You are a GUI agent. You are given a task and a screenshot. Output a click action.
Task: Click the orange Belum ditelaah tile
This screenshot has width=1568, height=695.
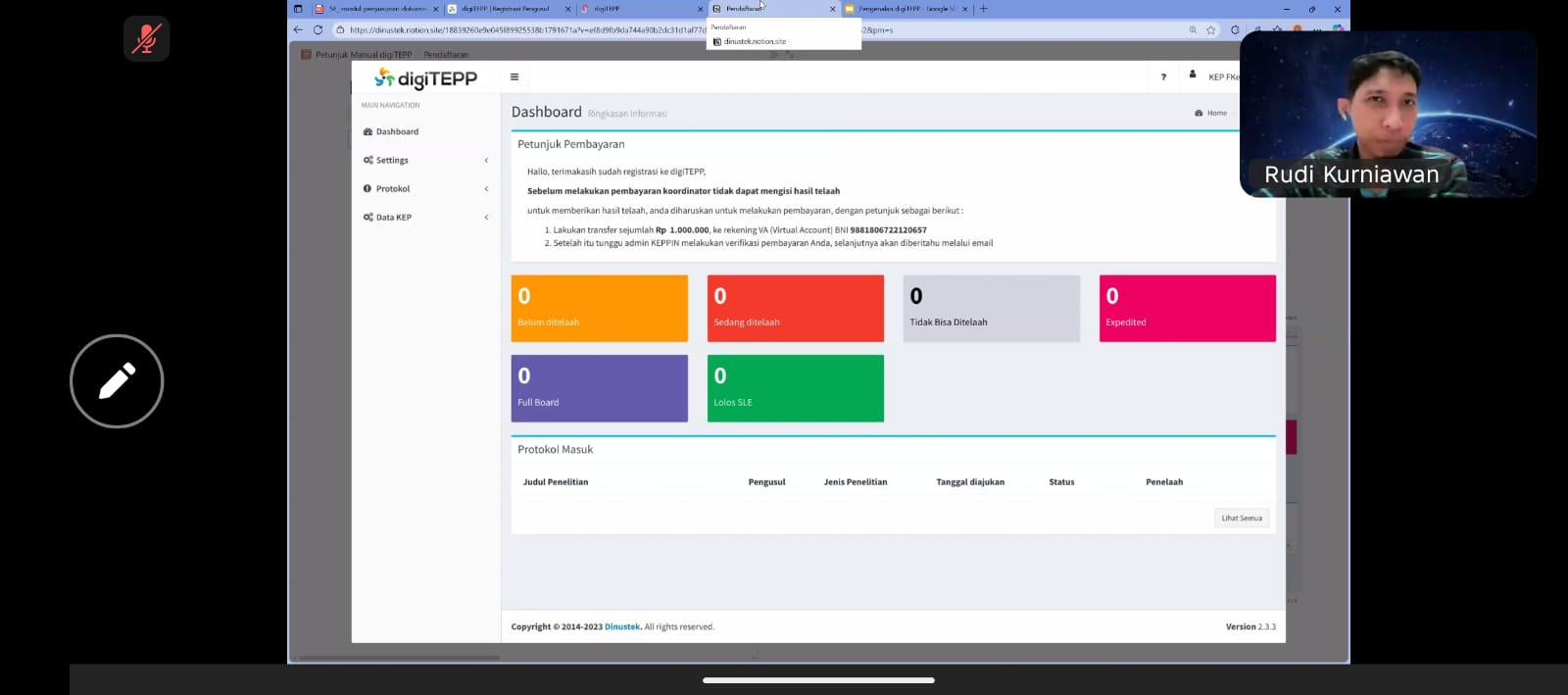pos(599,308)
